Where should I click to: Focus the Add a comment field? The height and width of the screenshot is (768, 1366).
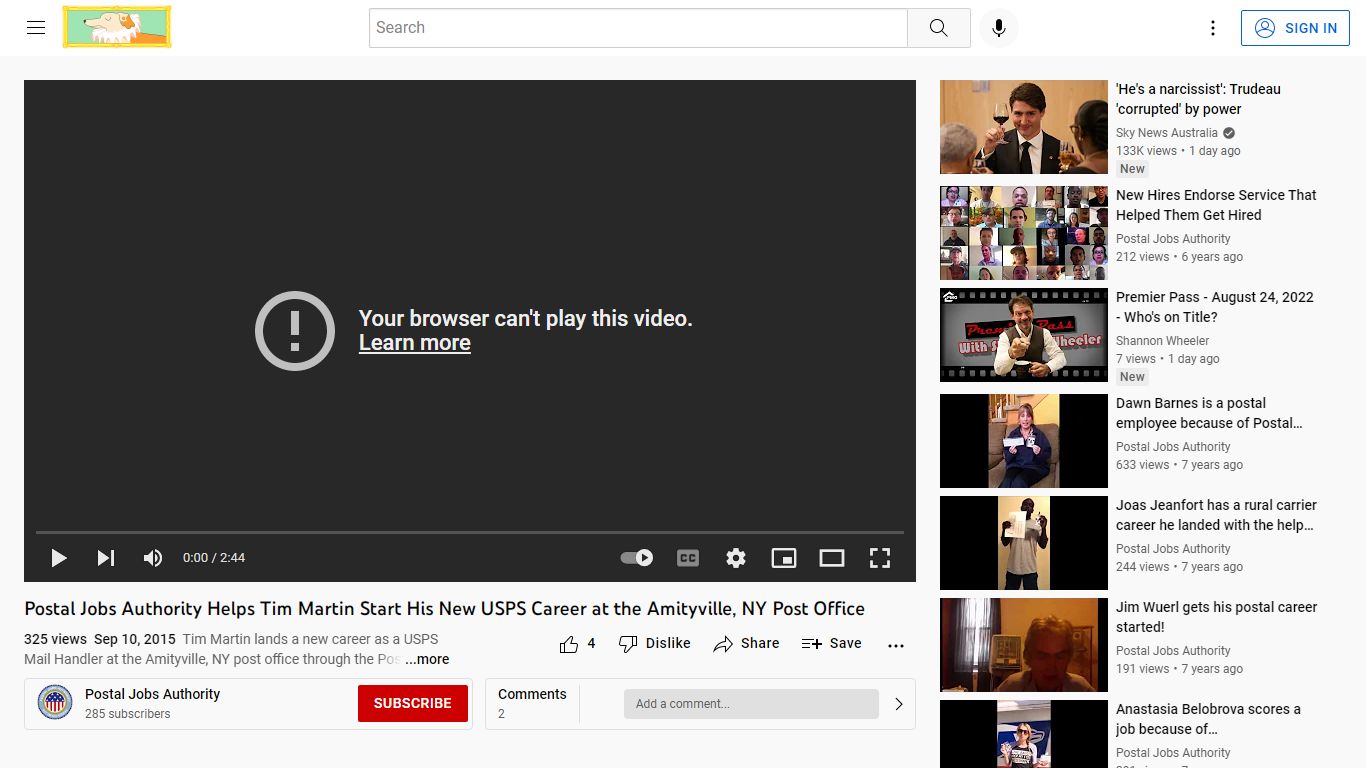coord(751,704)
